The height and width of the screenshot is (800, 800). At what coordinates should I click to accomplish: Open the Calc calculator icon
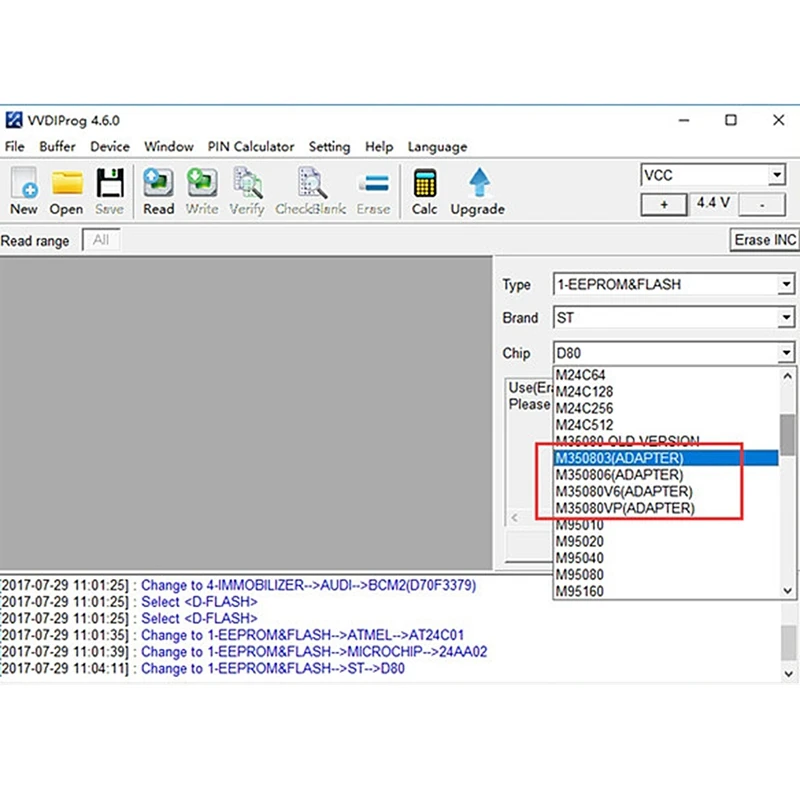pos(424,182)
